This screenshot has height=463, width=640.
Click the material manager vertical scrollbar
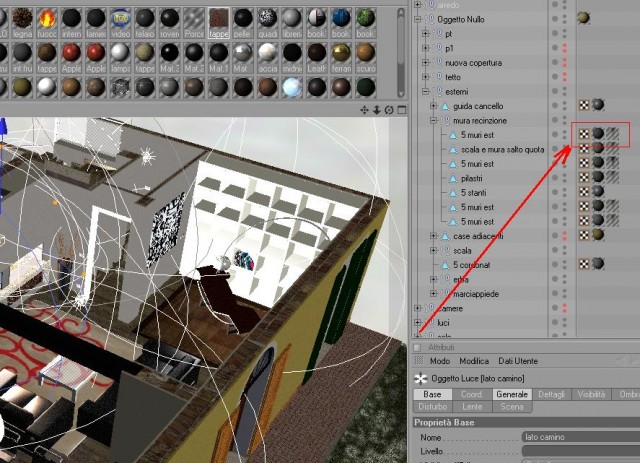coord(401,53)
